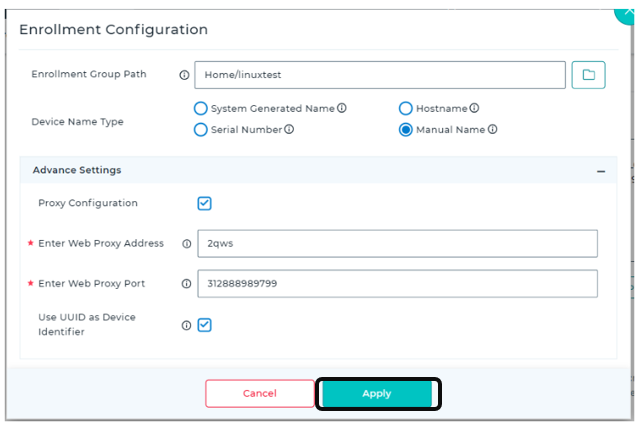Select the Manual Name radio button

[405, 130]
